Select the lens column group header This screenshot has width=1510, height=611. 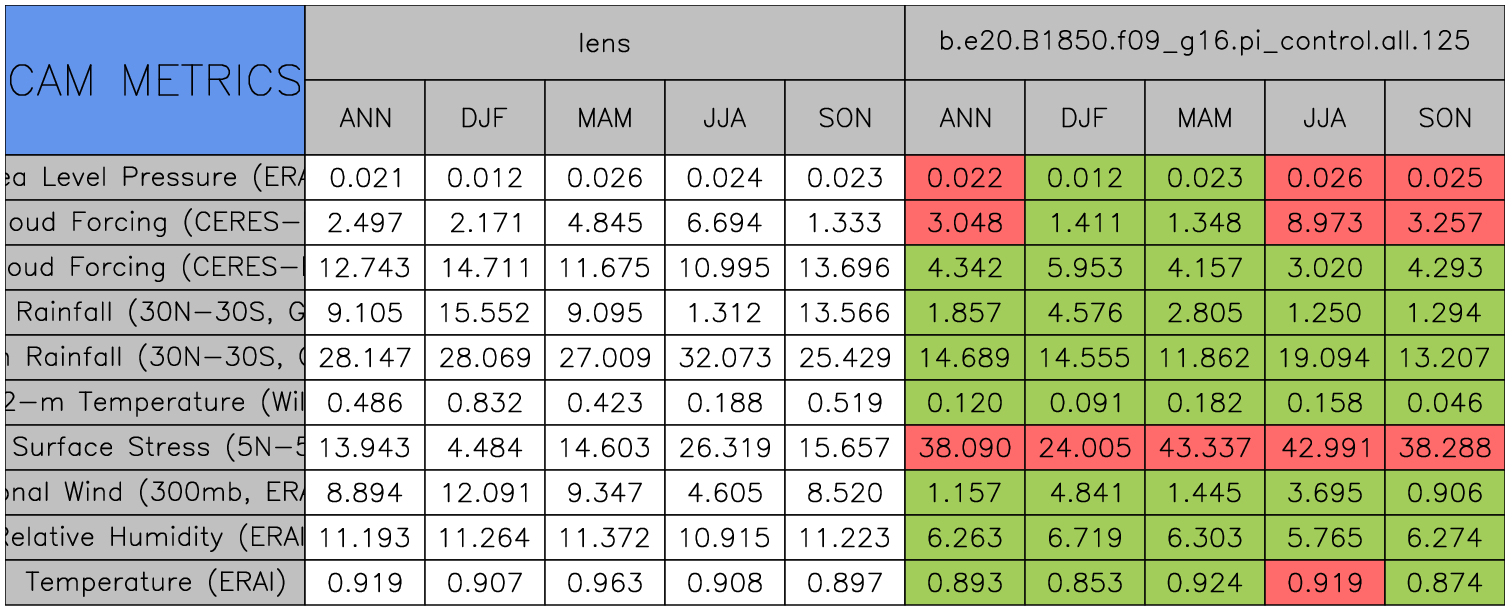604,42
